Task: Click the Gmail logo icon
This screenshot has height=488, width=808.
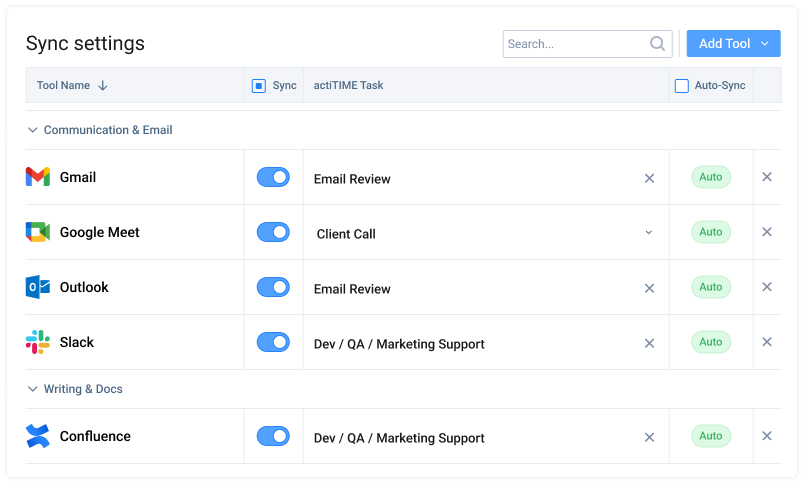Action: [38, 177]
